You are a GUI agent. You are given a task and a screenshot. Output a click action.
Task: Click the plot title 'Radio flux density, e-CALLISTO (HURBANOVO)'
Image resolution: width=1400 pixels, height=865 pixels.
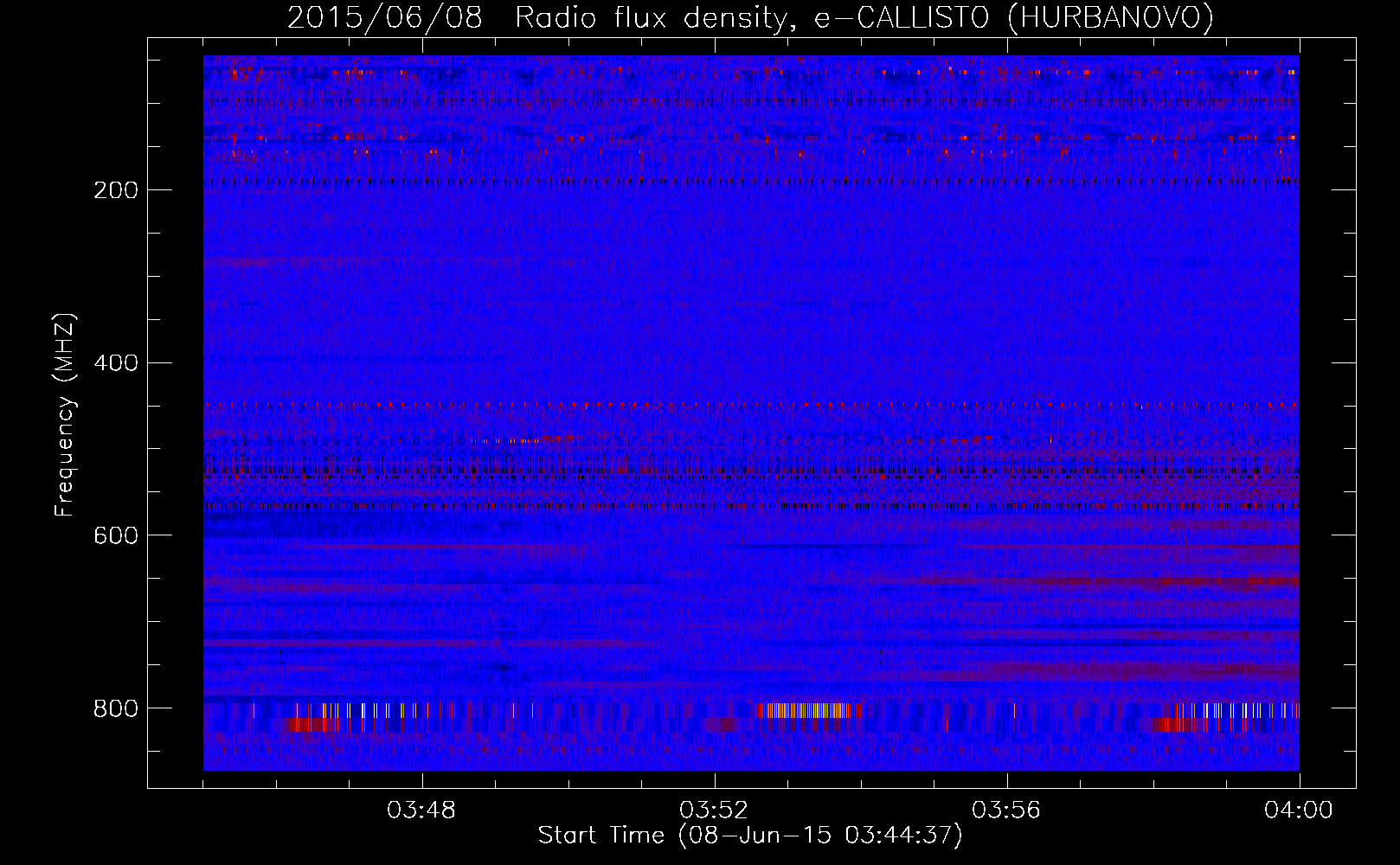[864, 18]
